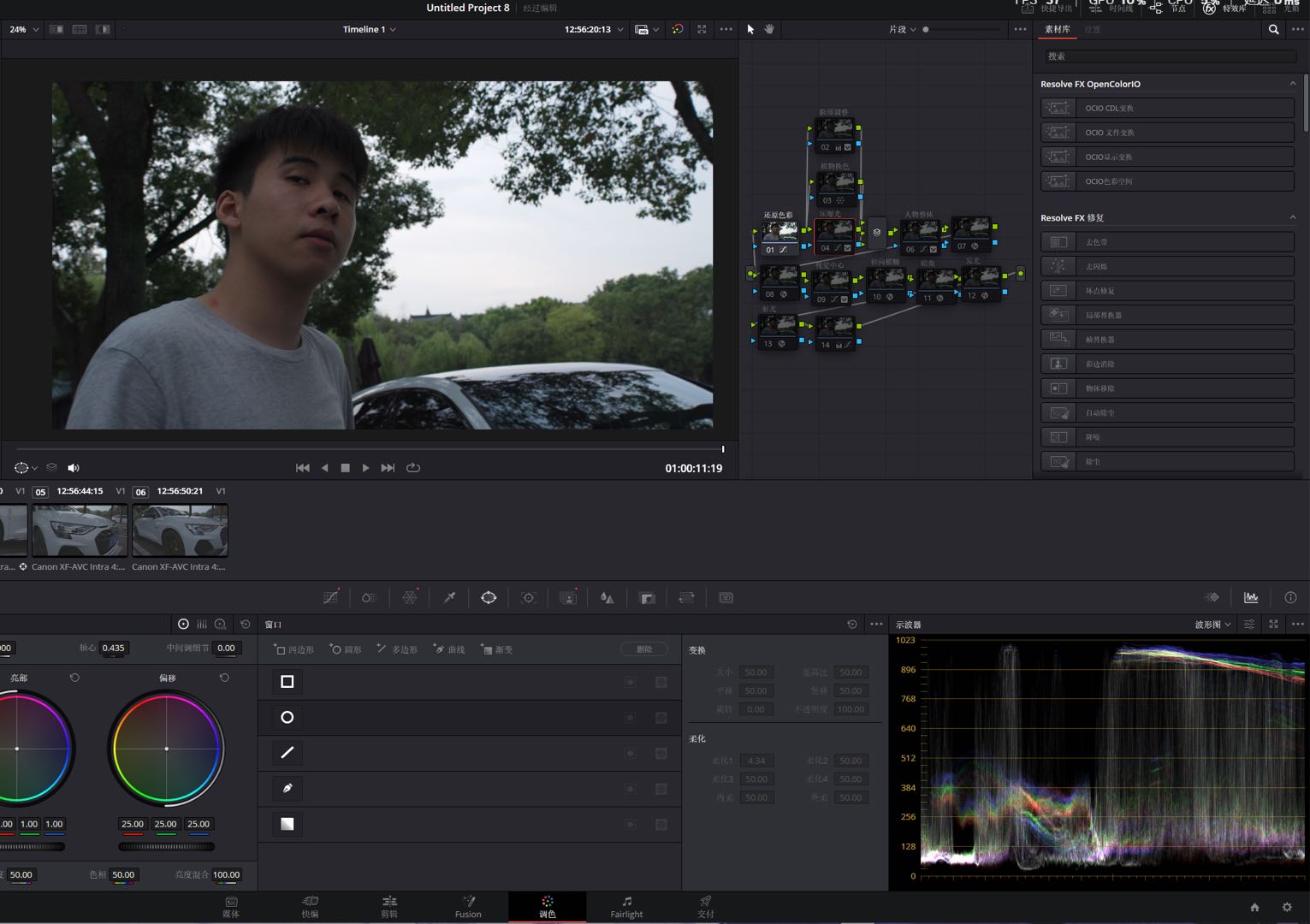Open the Information panel
The height and width of the screenshot is (924, 1310).
[x=1290, y=597]
